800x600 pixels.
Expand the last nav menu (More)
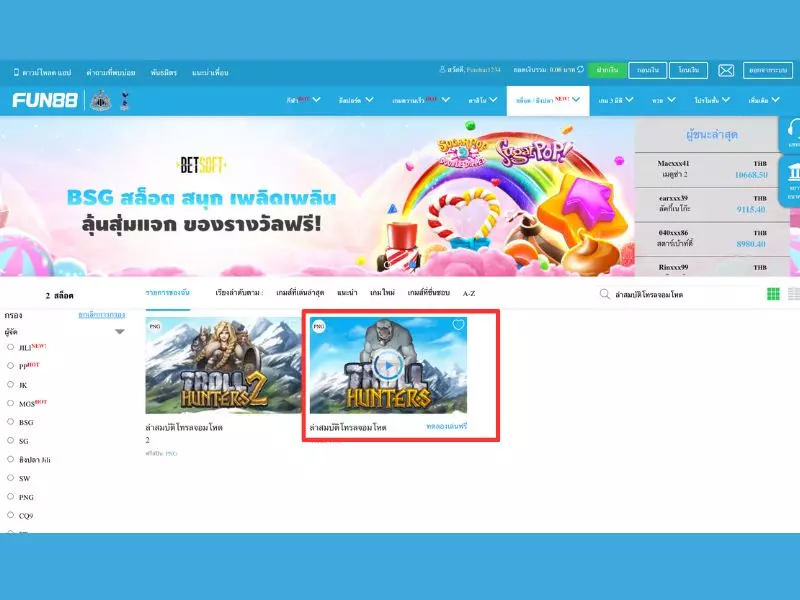[x=764, y=100]
